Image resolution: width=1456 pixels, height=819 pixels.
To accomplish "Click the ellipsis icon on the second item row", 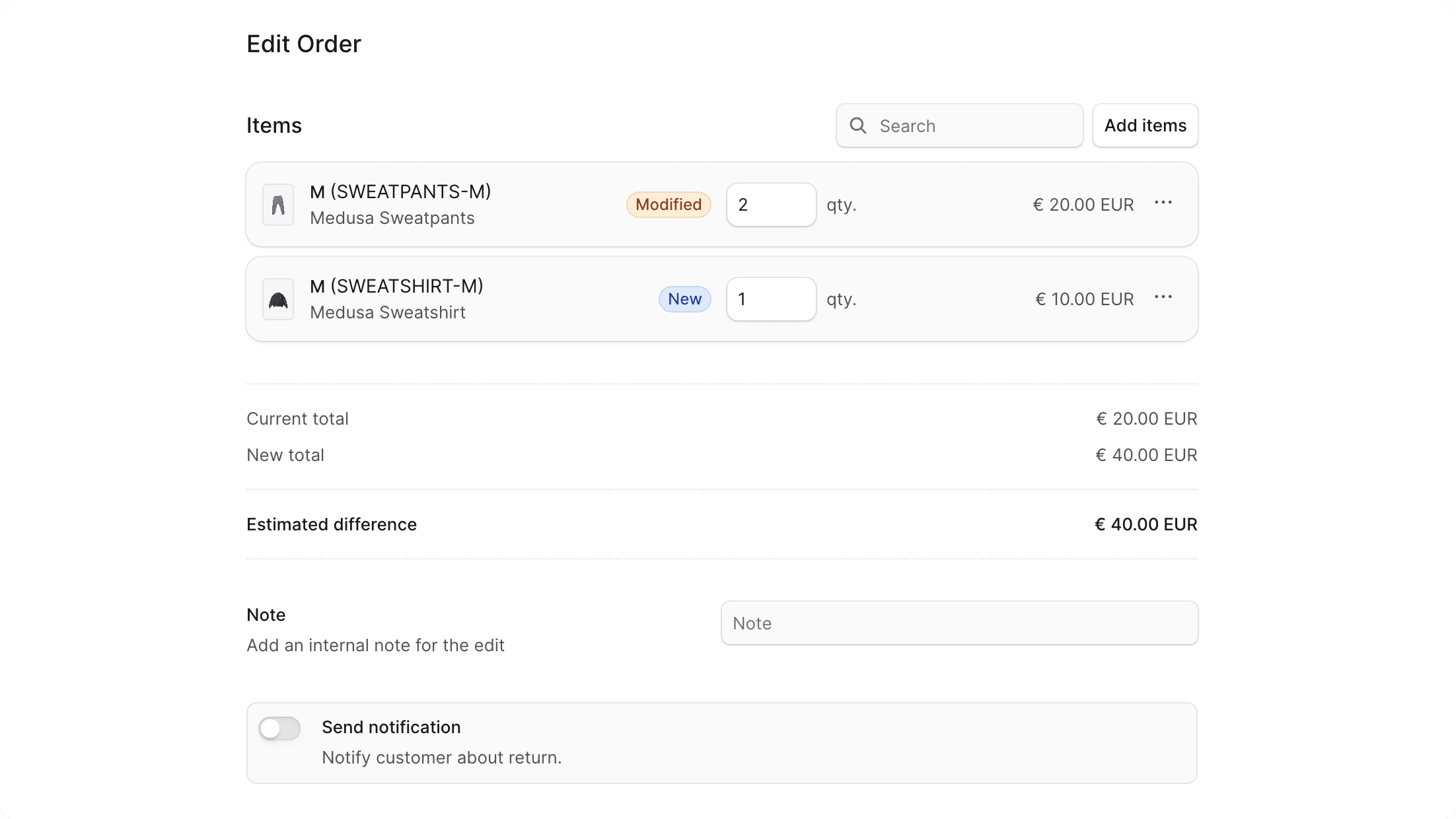I will pyautogui.click(x=1163, y=299).
